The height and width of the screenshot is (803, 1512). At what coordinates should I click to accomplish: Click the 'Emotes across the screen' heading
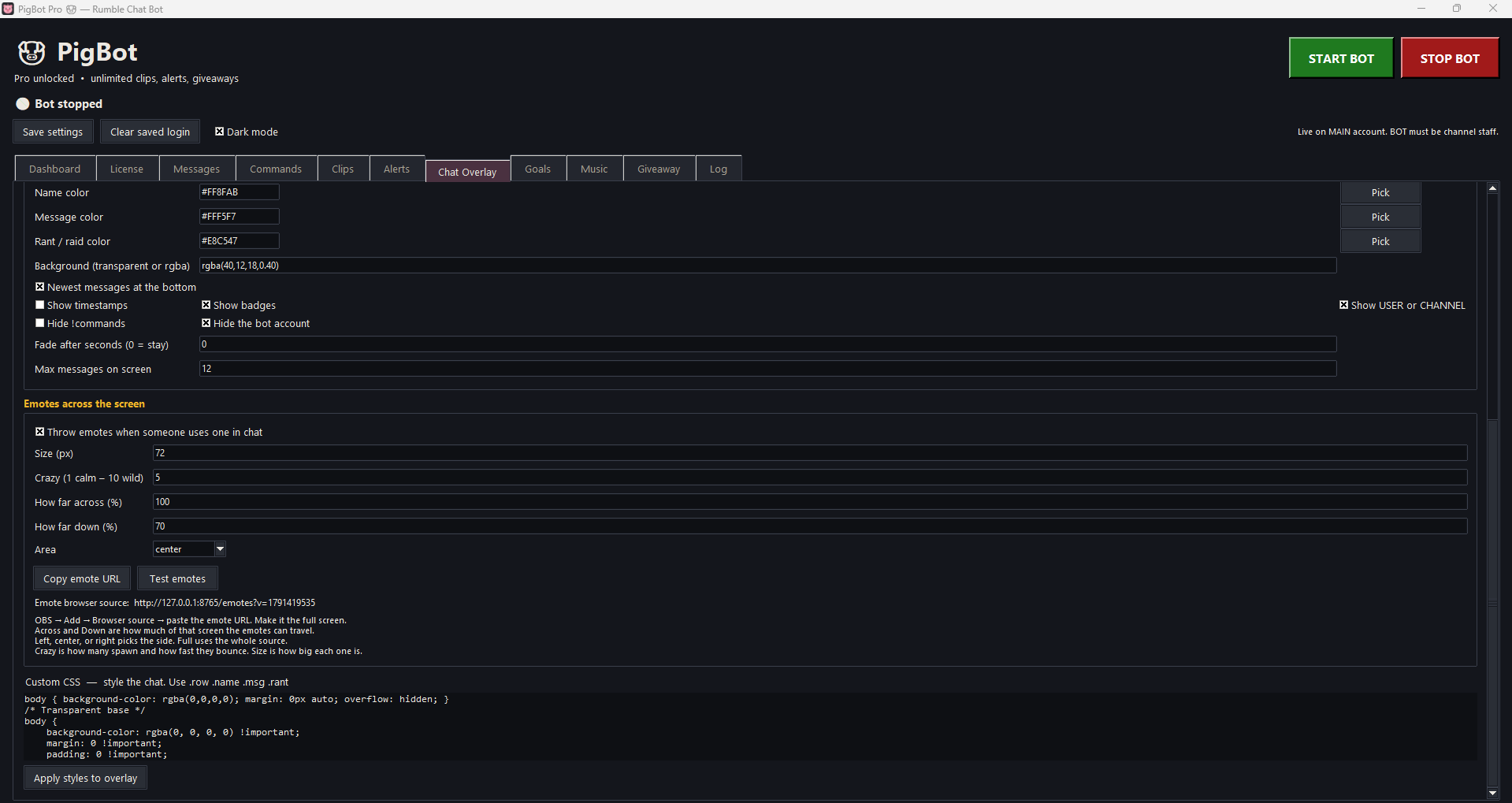84,403
